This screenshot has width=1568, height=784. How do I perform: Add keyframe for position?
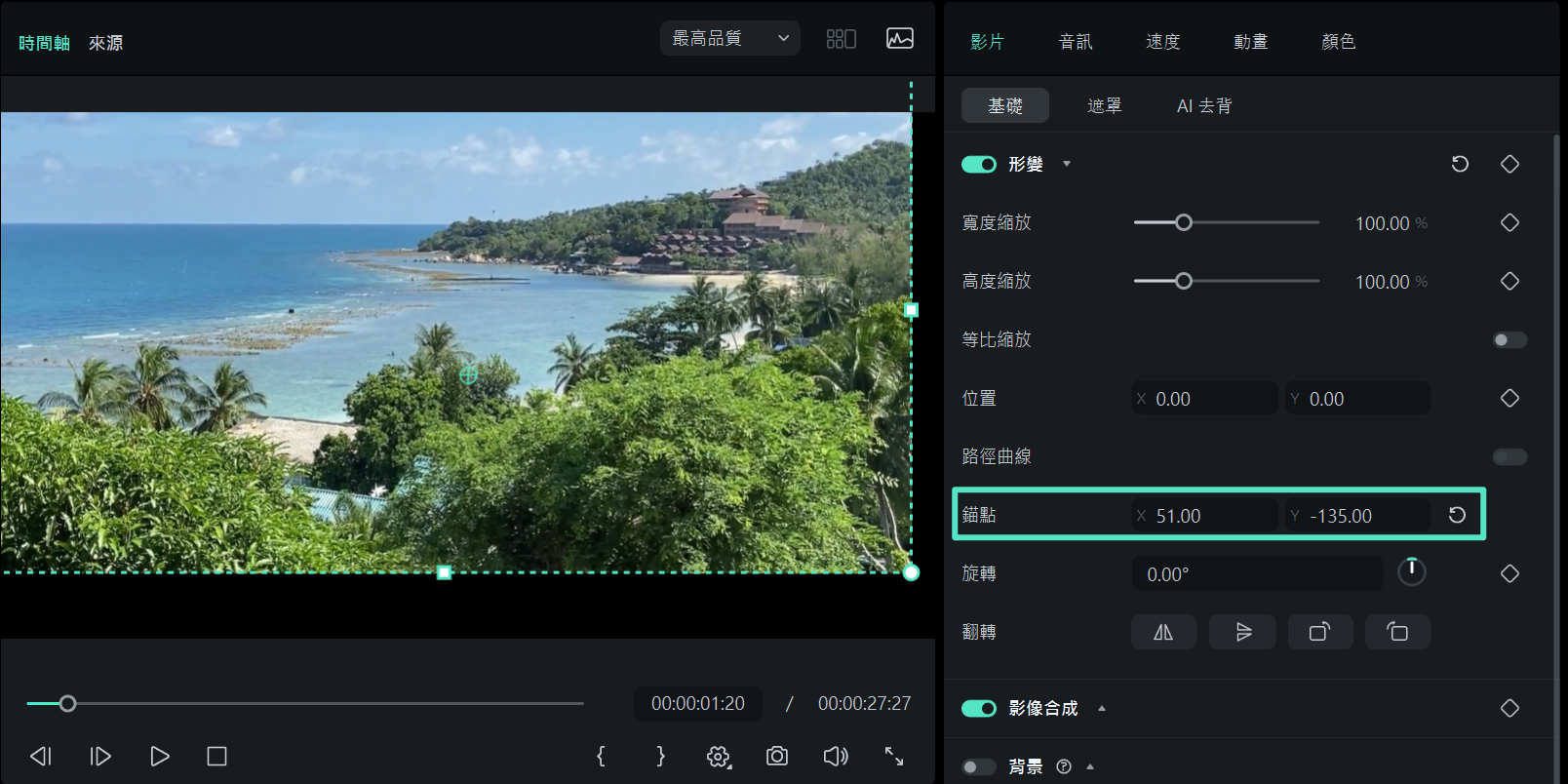tap(1509, 398)
